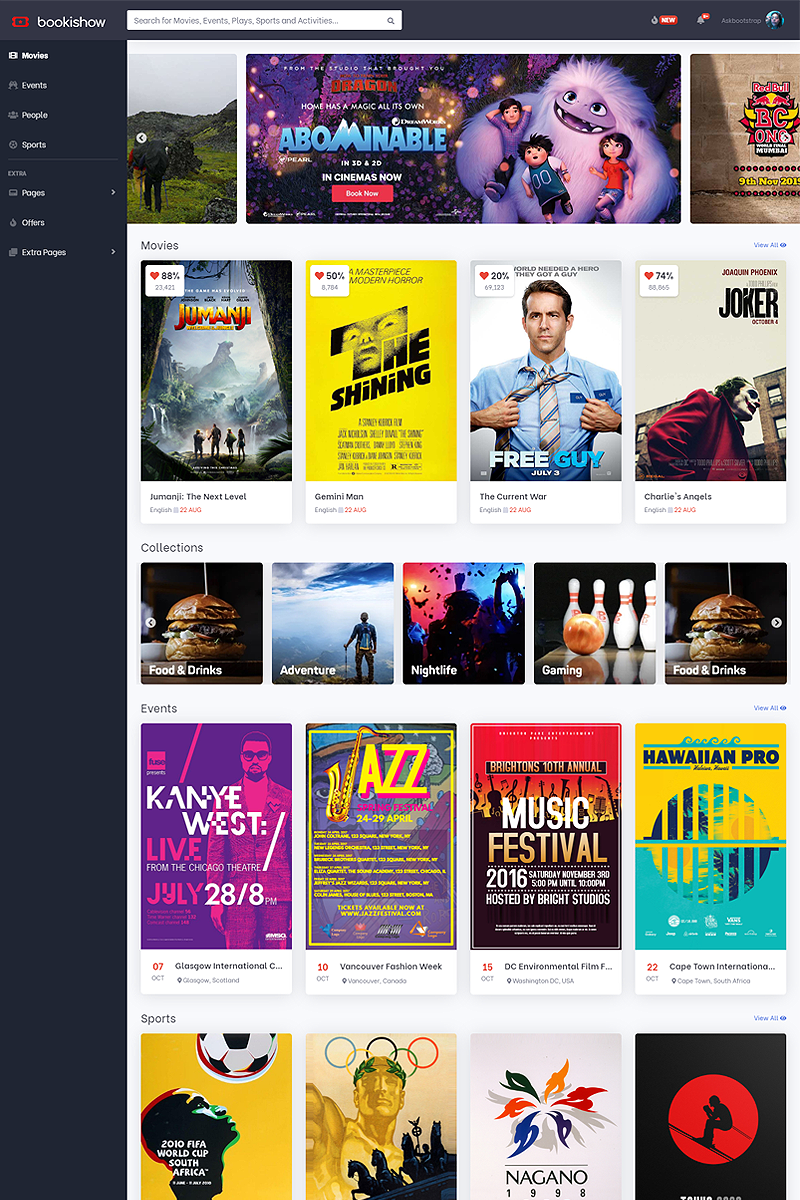Viewport: 800px width, 1200px height.
Task: Click View All in Sports section
Action: point(770,1018)
